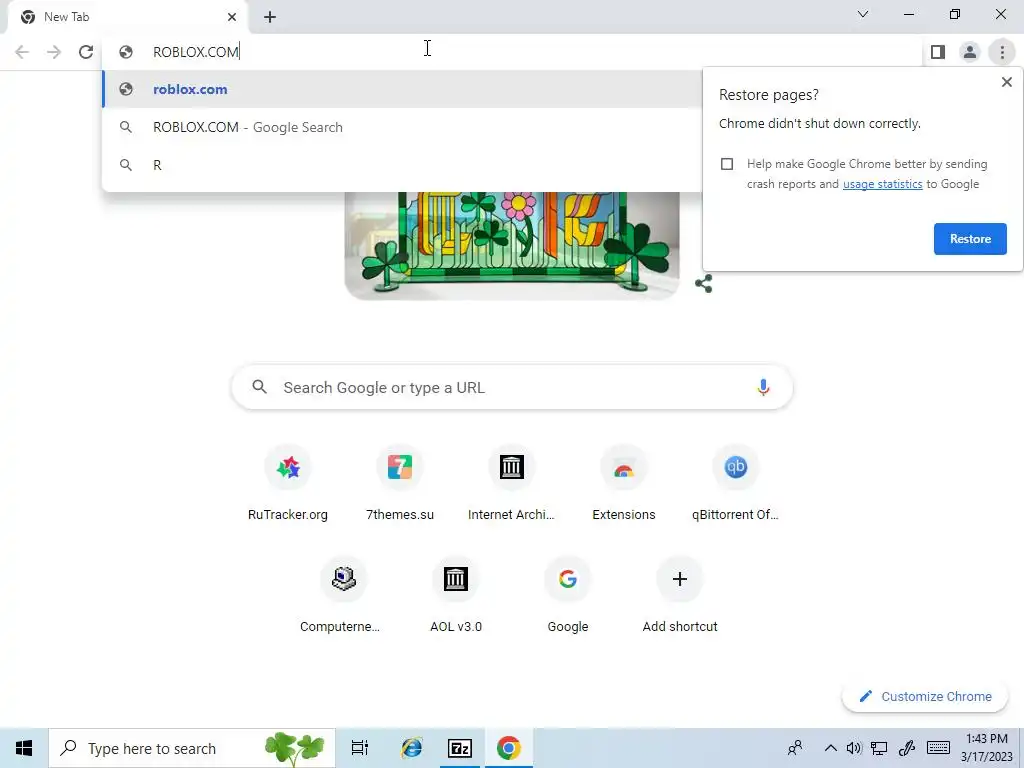This screenshot has height=768, width=1024.
Task: Open the tab search chevron
Action: (863, 14)
